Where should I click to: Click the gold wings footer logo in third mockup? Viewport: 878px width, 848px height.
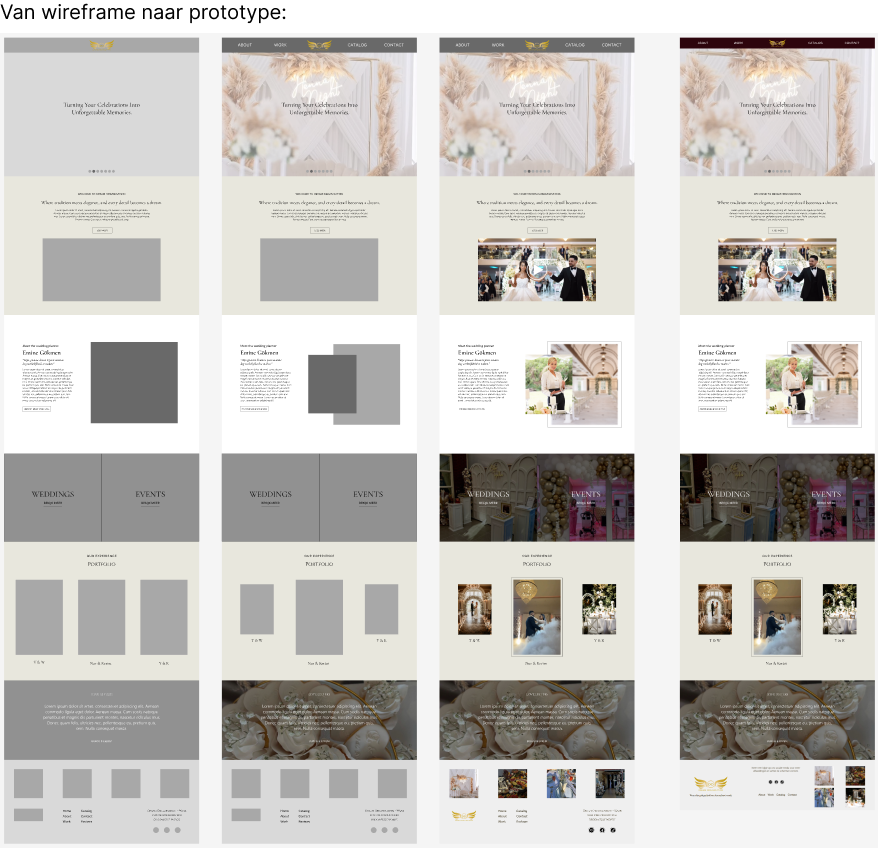463,815
